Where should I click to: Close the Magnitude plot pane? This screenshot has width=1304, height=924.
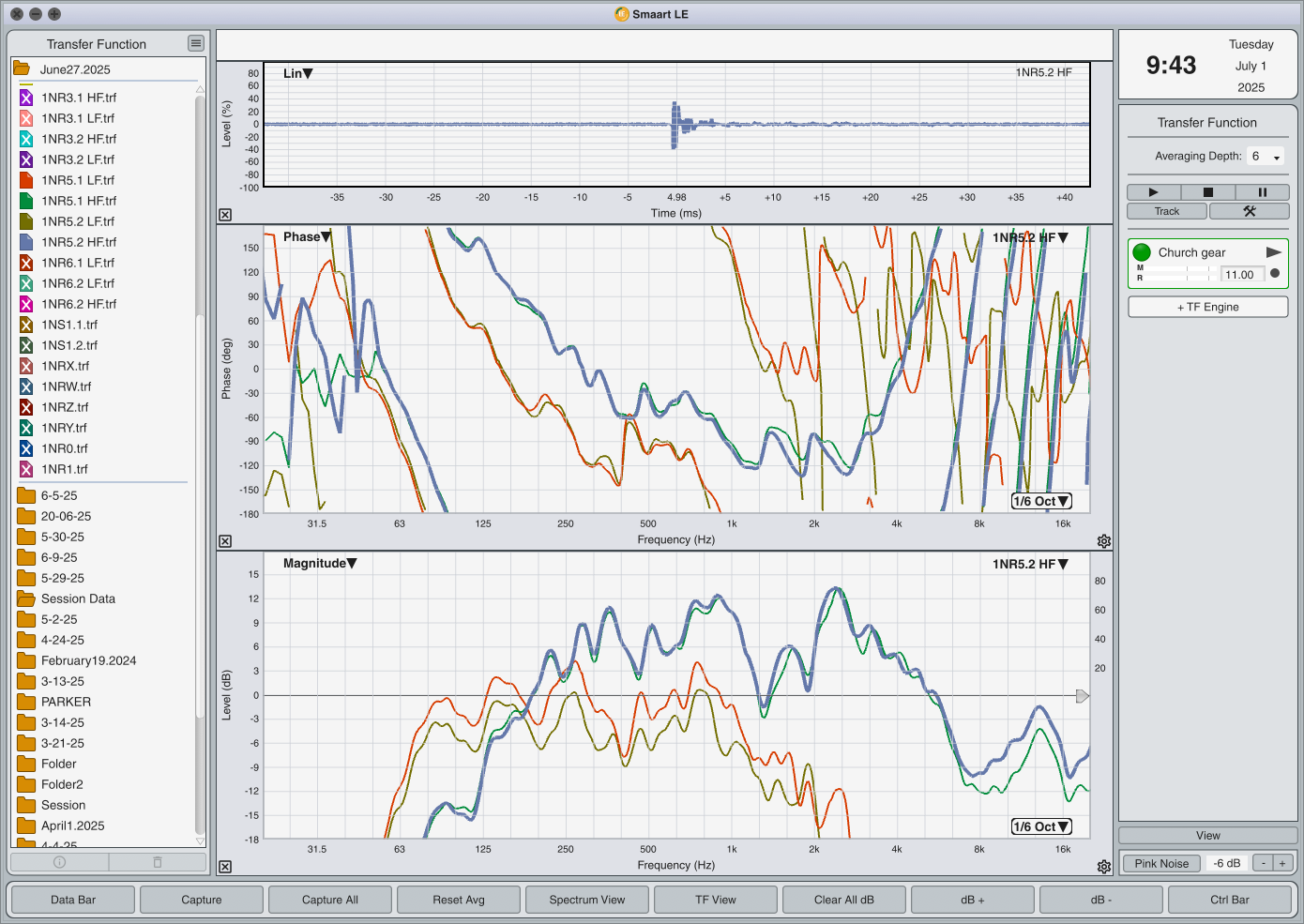click(x=225, y=867)
